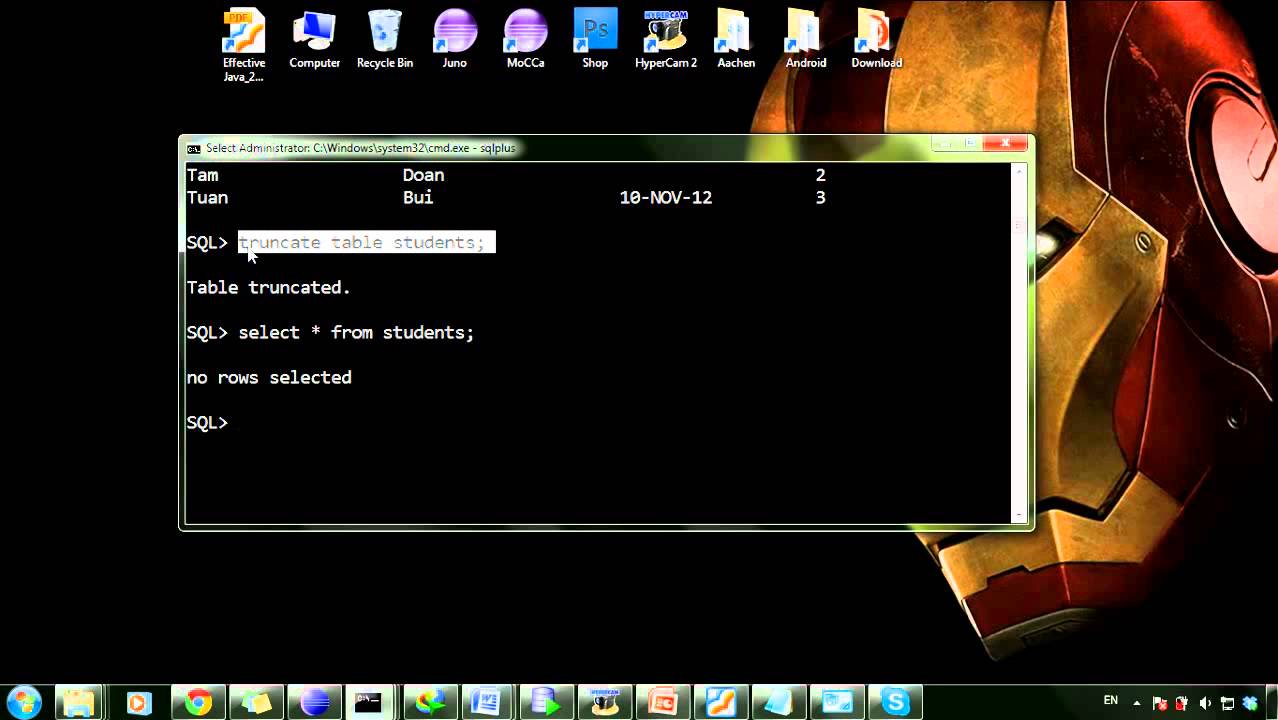Open the volume speaker tray icon
The height and width of the screenshot is (720, 1278).
click(1205, 703)
